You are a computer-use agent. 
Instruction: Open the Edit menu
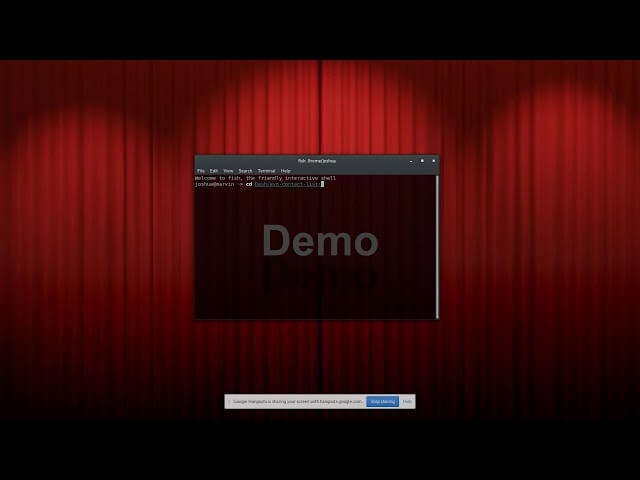(214, 171)
